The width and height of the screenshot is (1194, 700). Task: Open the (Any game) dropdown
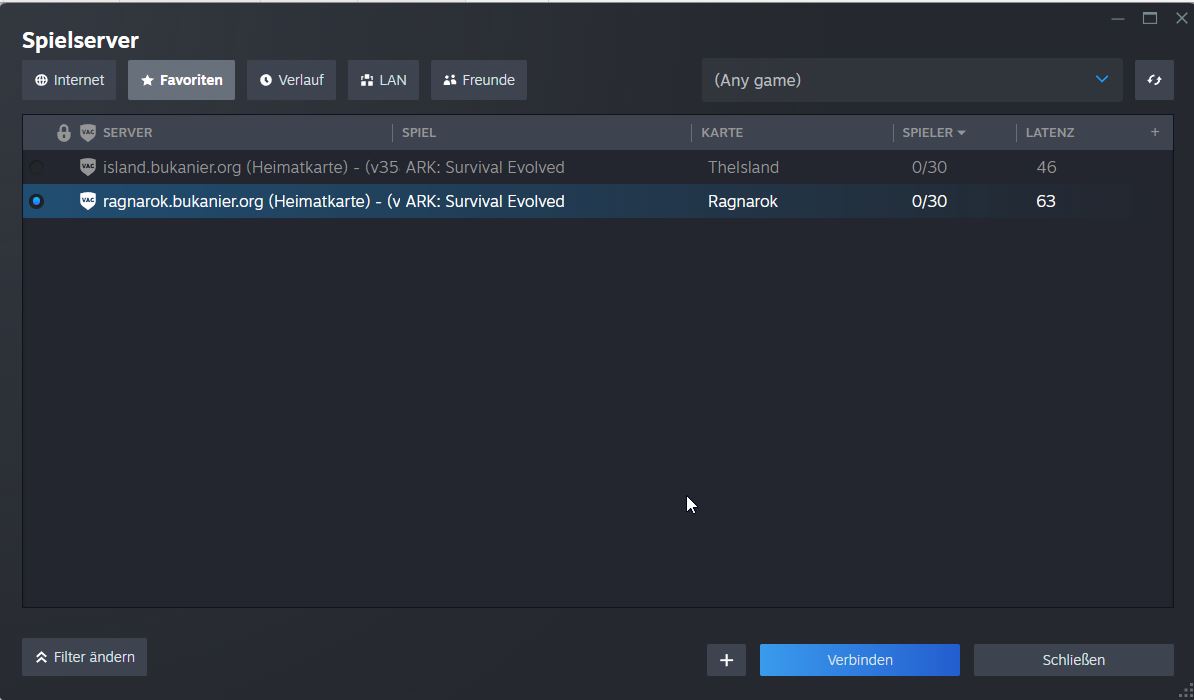click(911, 80)
